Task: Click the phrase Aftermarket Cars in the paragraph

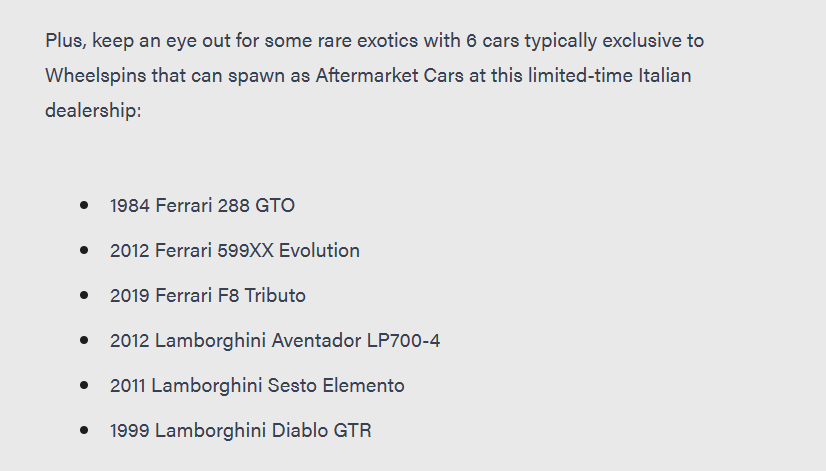Action: tap(389, 75)
